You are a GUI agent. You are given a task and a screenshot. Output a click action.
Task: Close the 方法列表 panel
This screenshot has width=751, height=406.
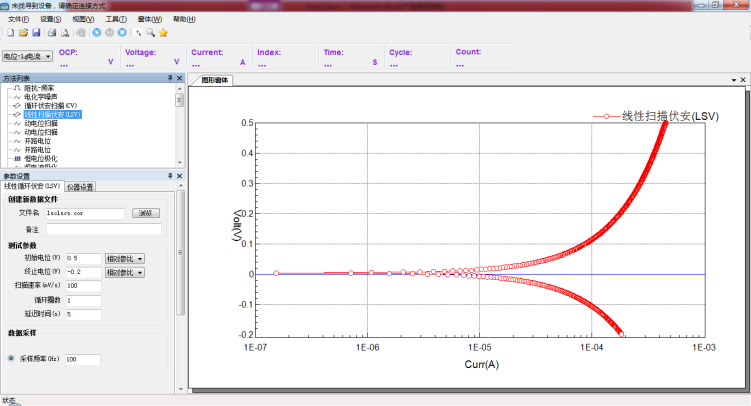pyautogui.click(x=180, y=78)
